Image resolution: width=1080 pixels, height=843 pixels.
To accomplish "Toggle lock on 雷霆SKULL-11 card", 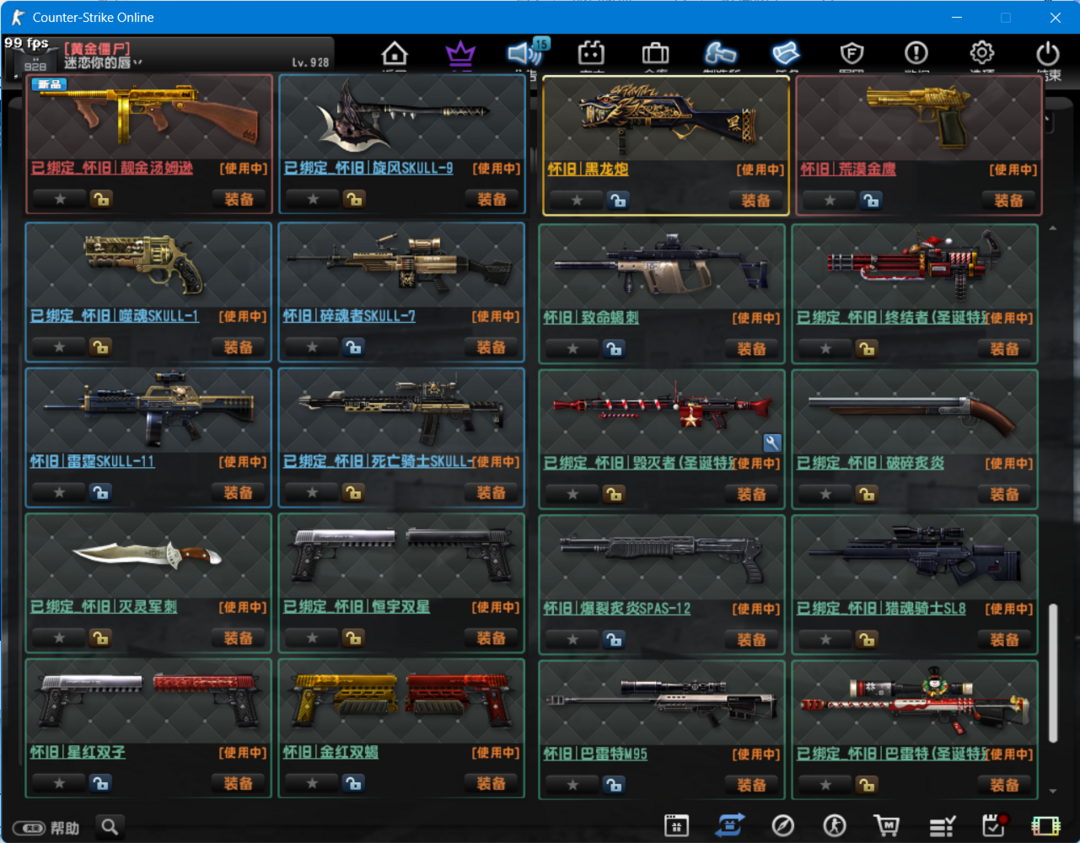I will pos(101,492).
